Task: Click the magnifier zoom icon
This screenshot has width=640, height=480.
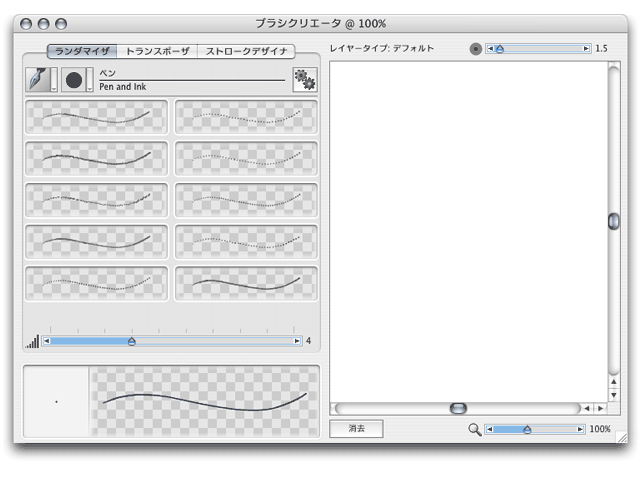Action: click(475, 429)
